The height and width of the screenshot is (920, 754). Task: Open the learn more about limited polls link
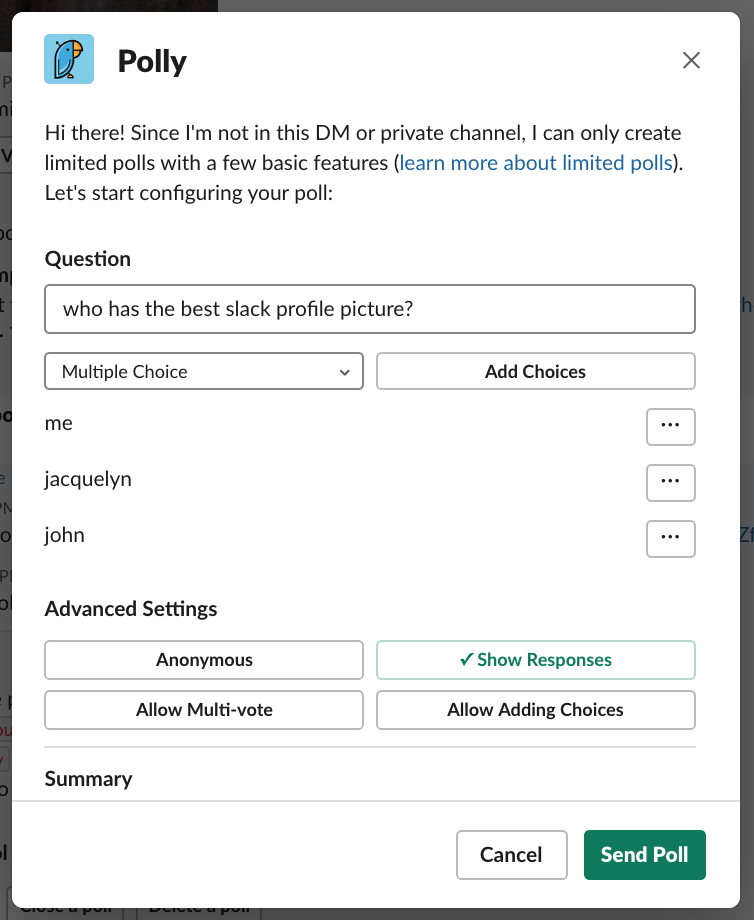(536, 163)
